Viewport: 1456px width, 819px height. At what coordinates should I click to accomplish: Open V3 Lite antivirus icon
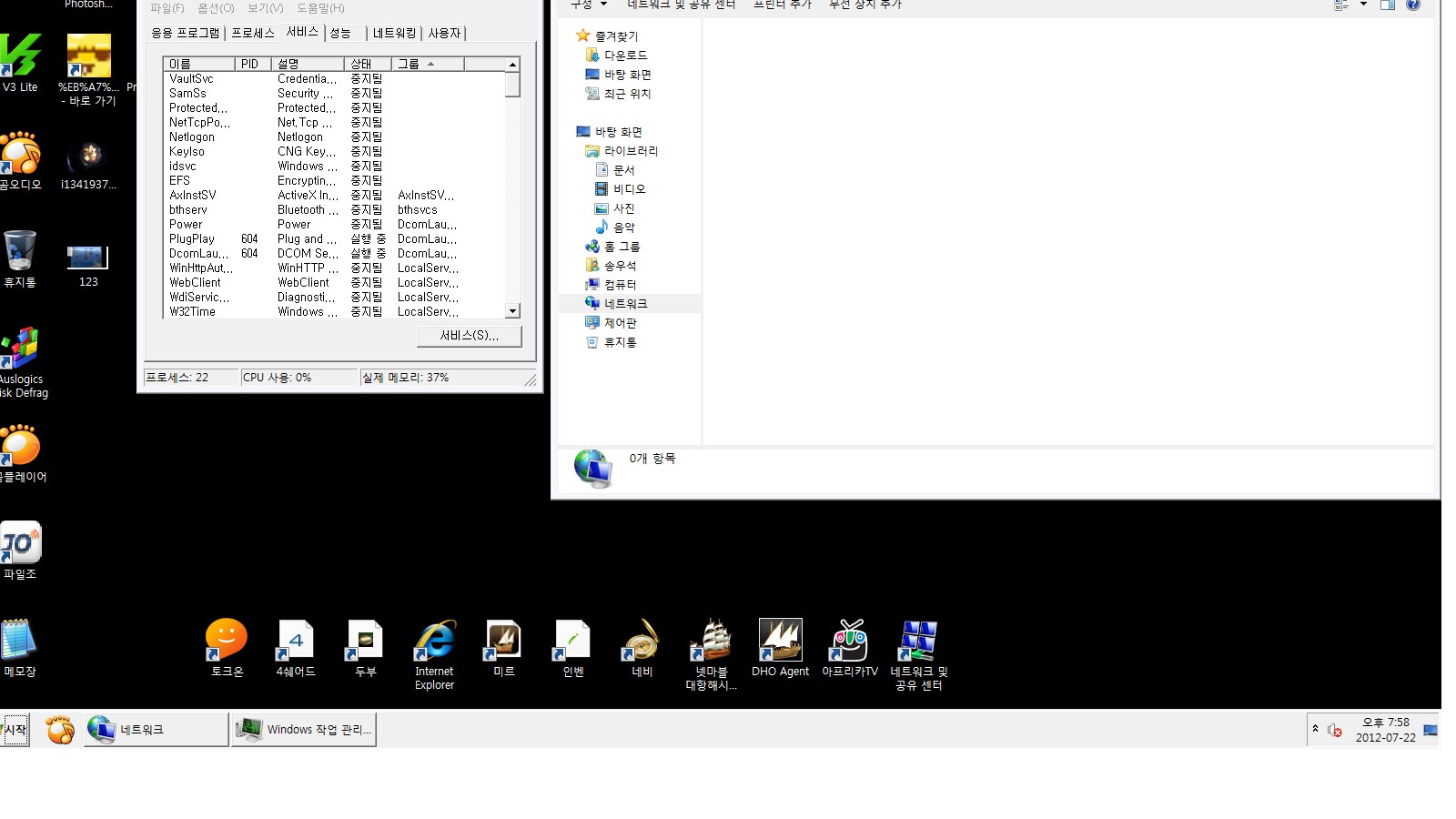tap(20, 59)
